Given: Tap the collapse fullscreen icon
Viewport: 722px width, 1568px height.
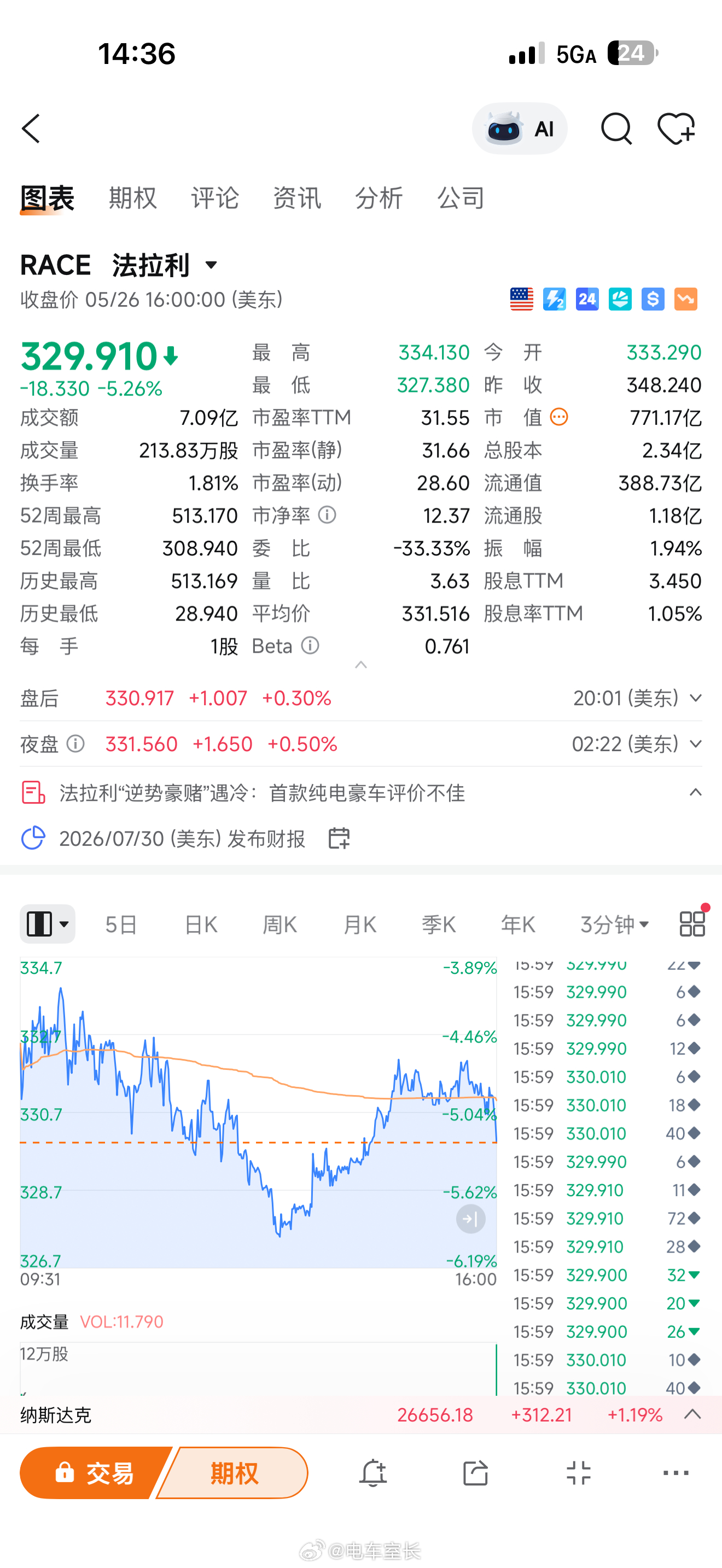Looking at the screenshot, I should [x=578, y=1473].
